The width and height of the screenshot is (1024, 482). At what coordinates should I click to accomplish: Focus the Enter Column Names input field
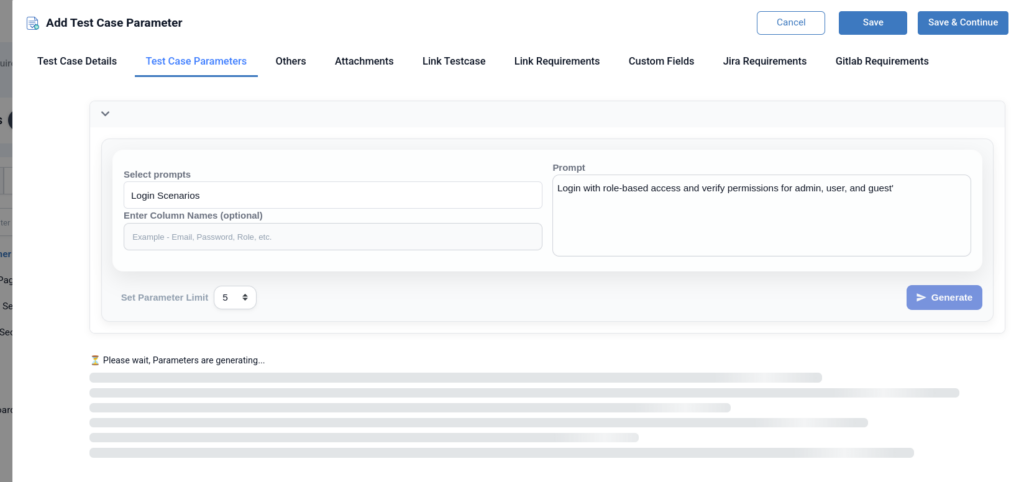[x=332, y=237]
